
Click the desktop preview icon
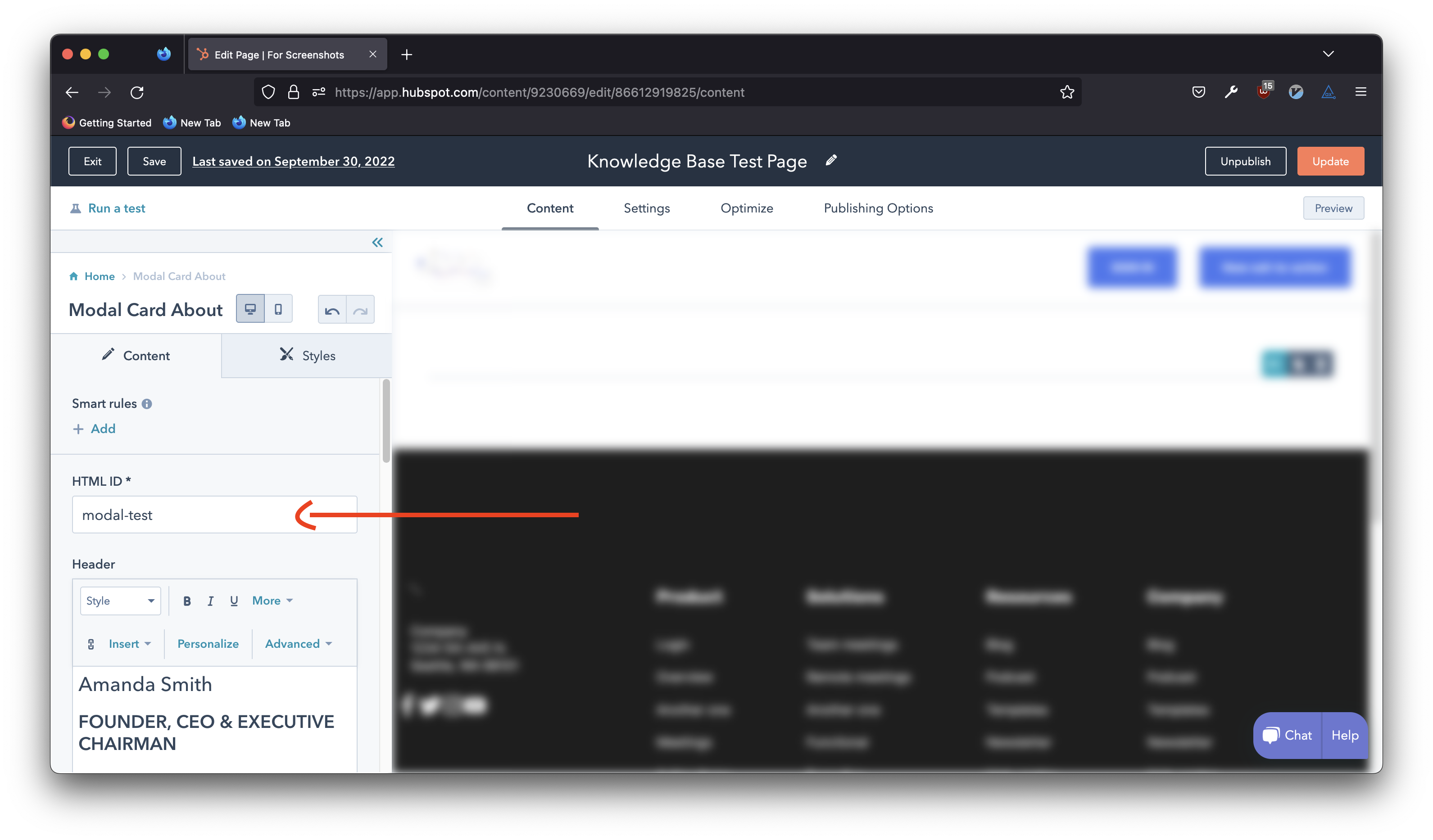[x=250, y=308]
